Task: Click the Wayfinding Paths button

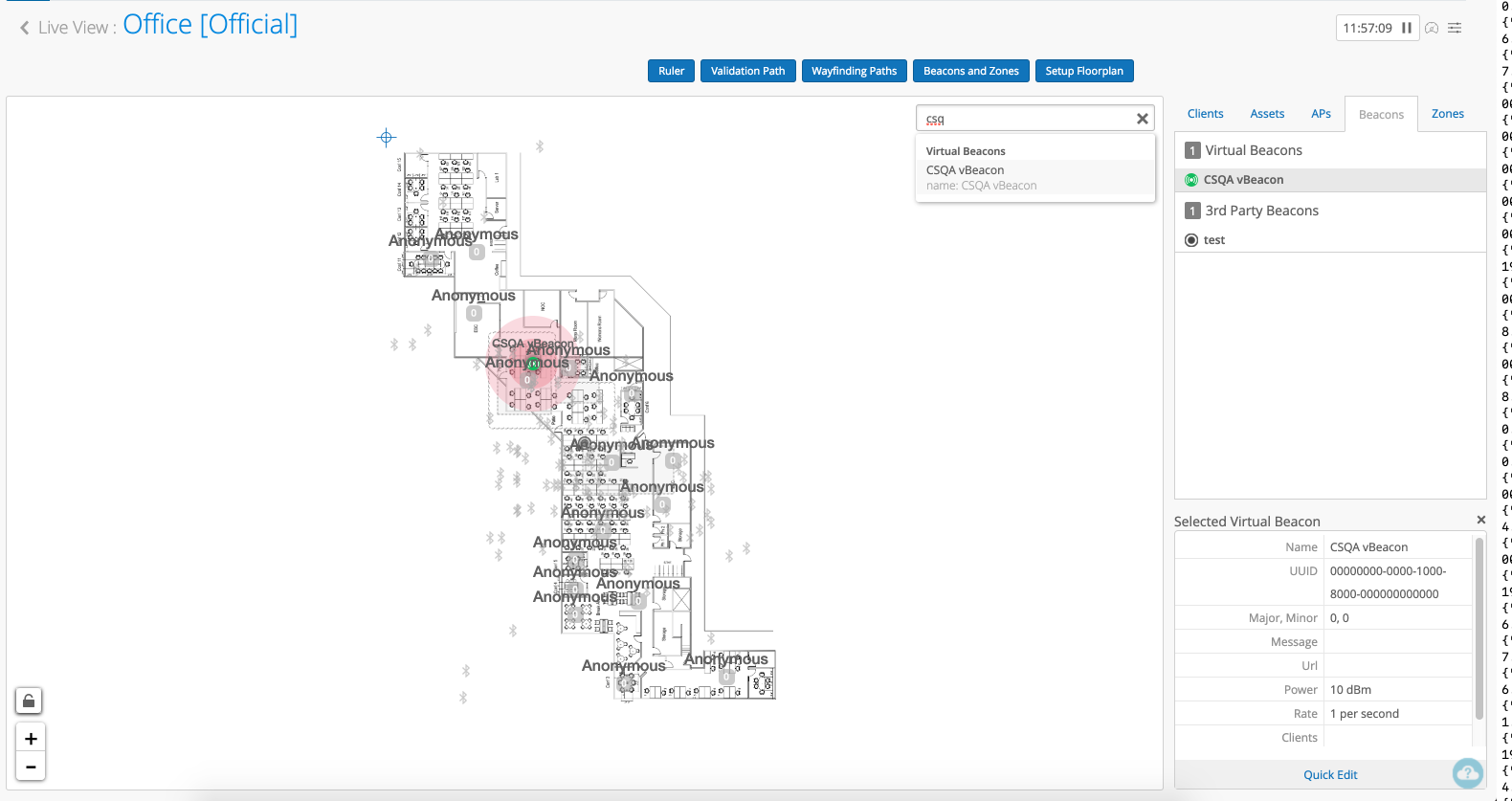Action: 854,71
